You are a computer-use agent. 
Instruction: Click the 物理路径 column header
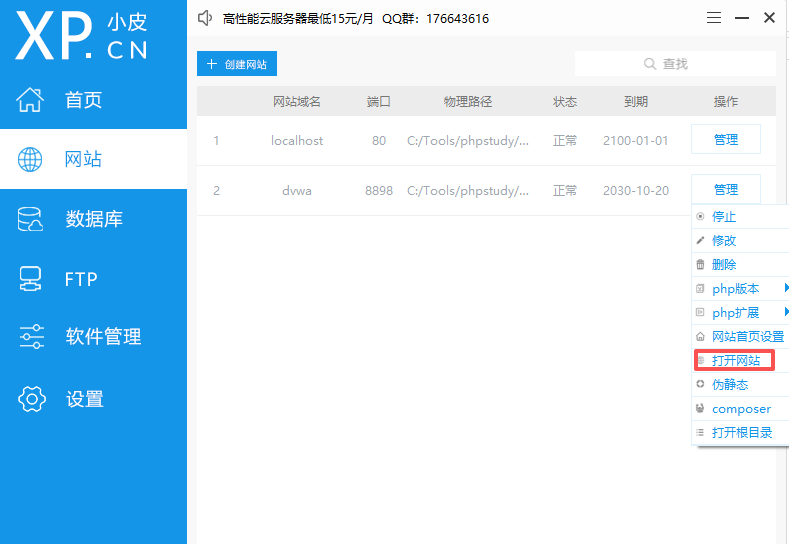(467, 102)
